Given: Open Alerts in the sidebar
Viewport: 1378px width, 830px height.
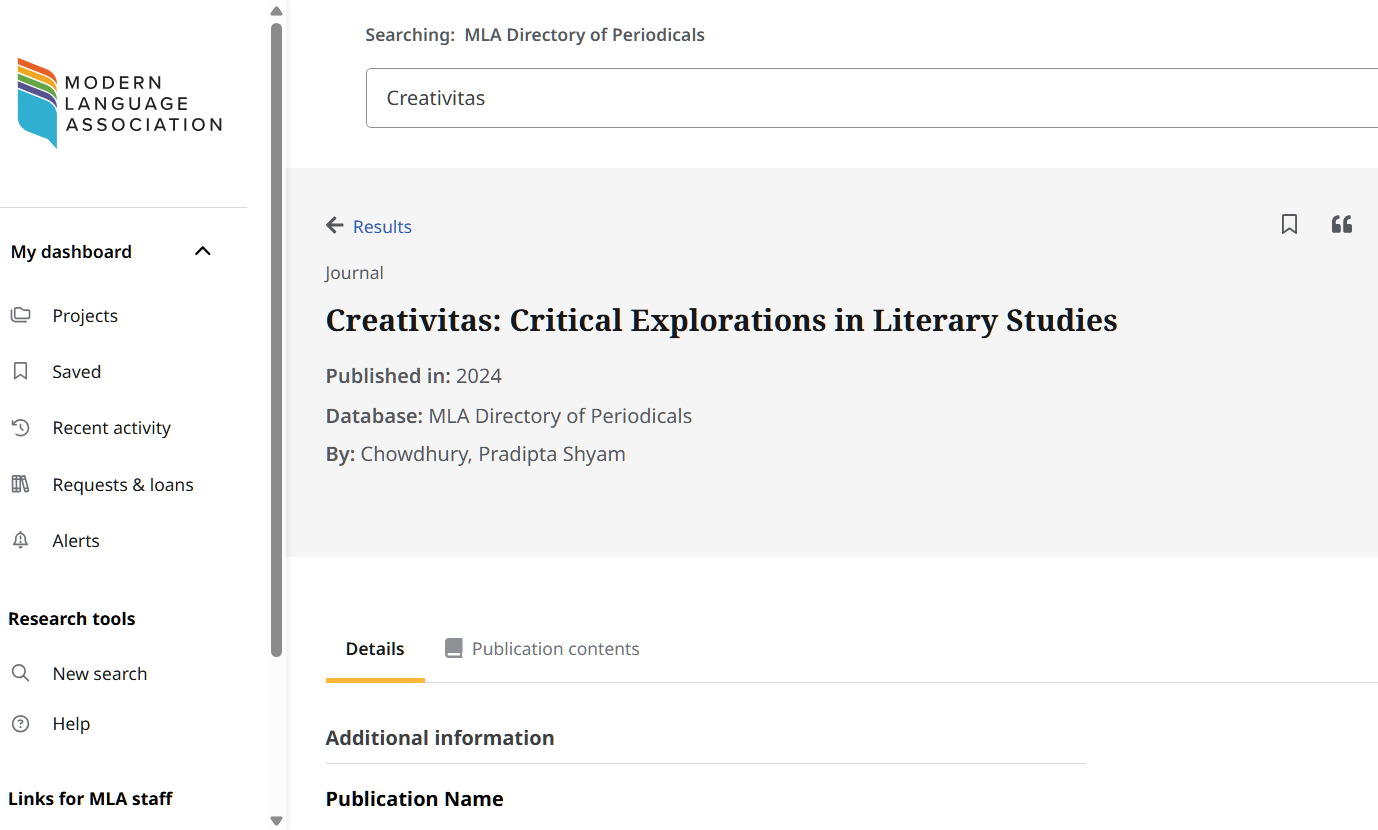Looking at the screenshot, I should (76, 541).
